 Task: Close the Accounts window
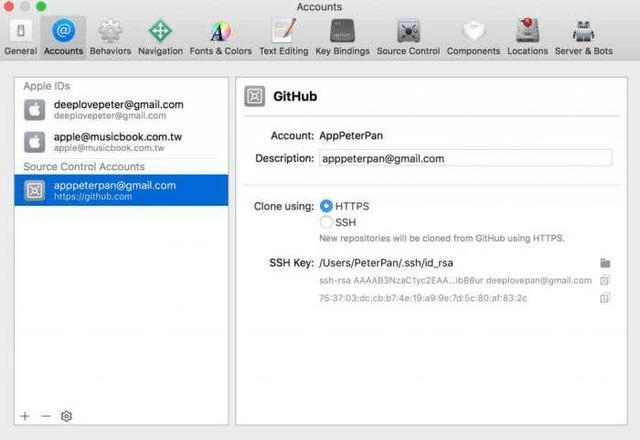[8, 6]
